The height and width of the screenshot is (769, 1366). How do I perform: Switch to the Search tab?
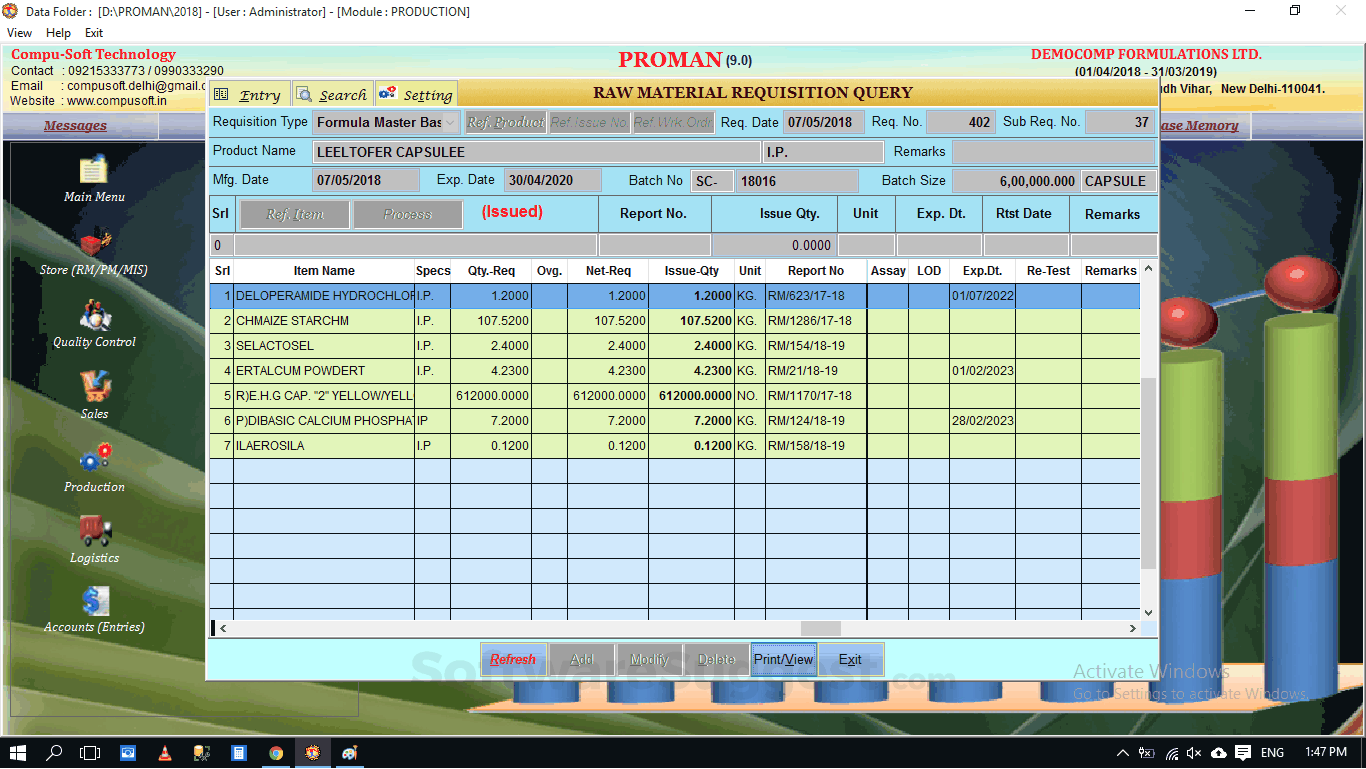point(332,93)
